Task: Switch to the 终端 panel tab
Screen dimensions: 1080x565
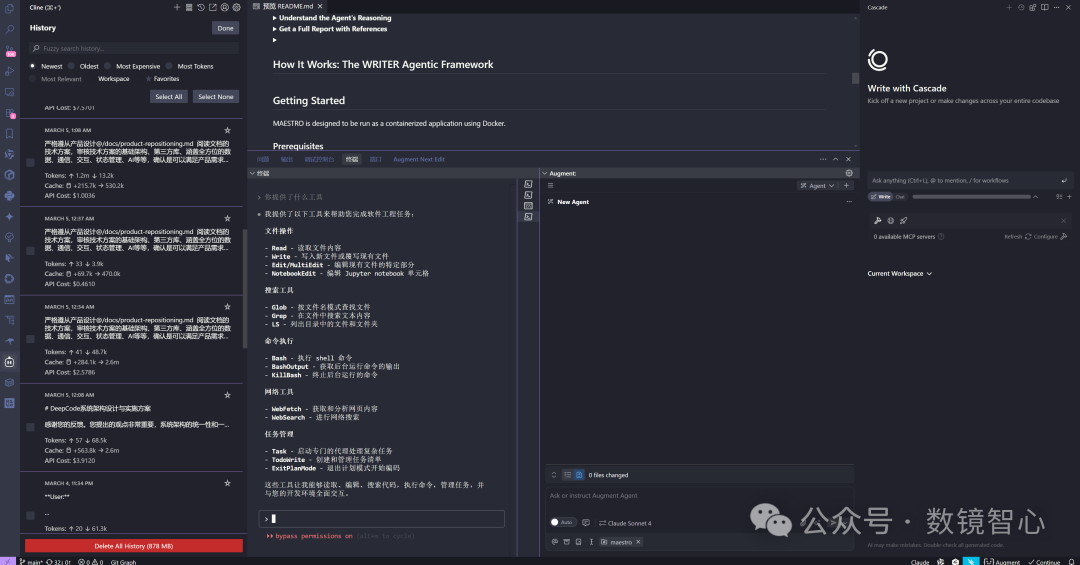Action: (352, 159)
